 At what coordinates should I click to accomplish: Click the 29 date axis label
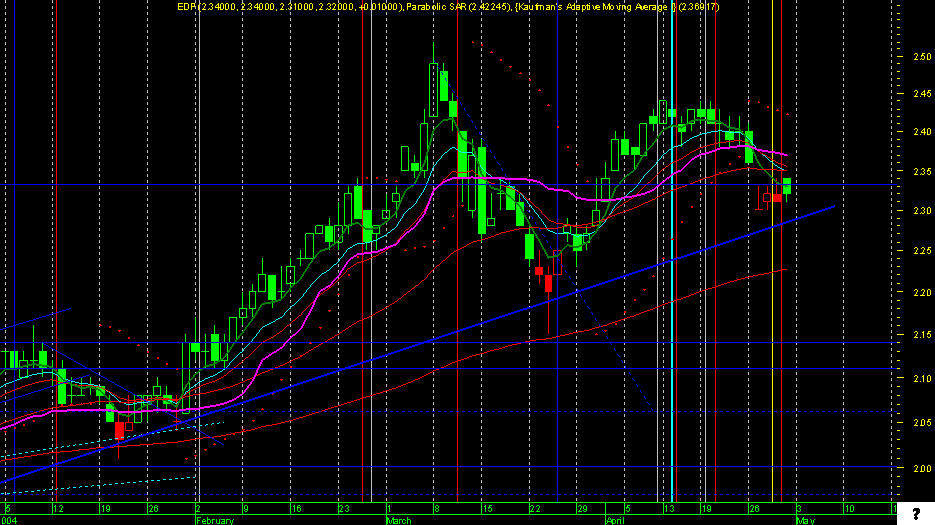pyautogui.click(x=582, y=509)
